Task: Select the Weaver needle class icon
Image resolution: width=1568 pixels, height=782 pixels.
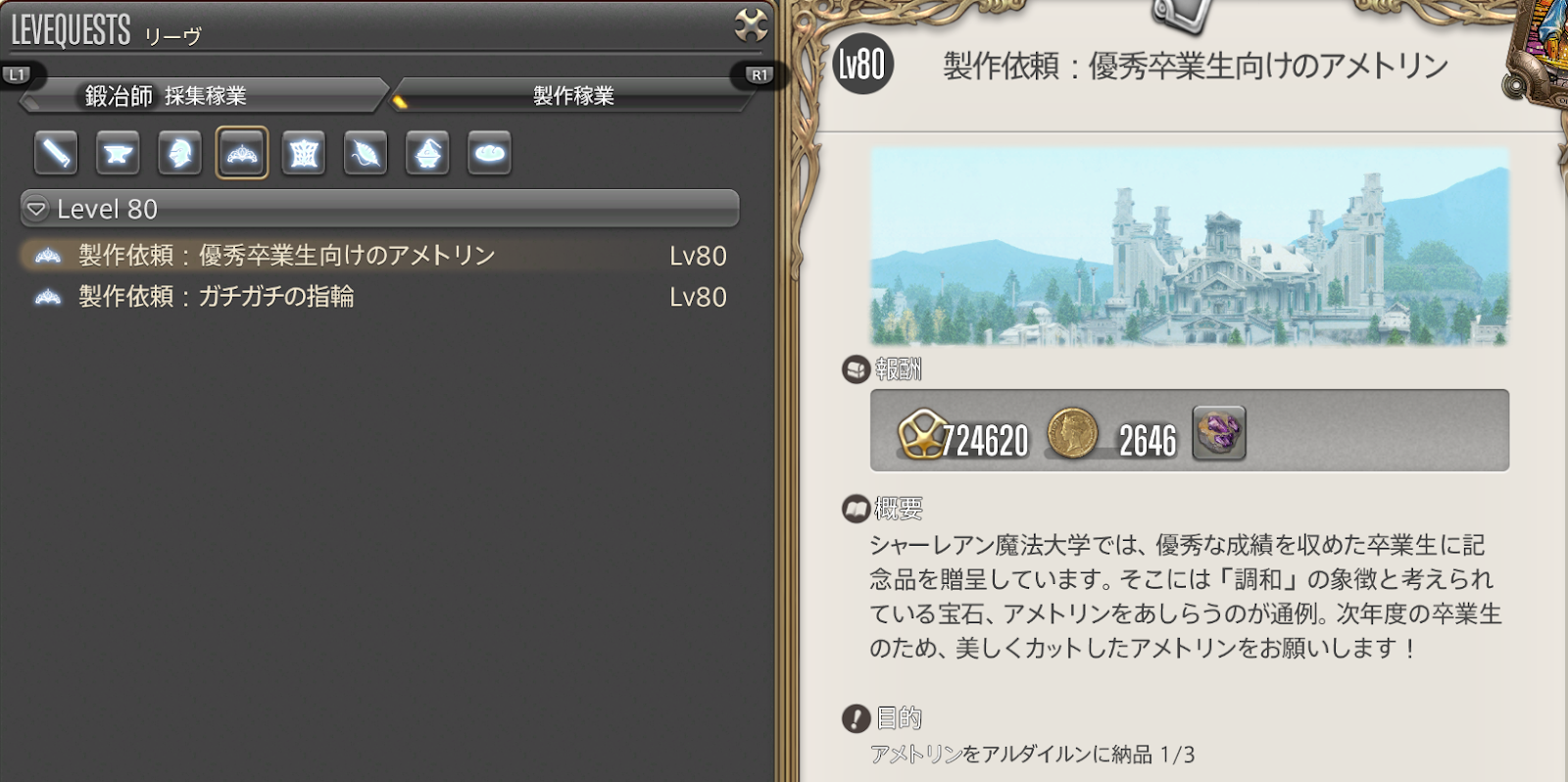Action: 366,153
